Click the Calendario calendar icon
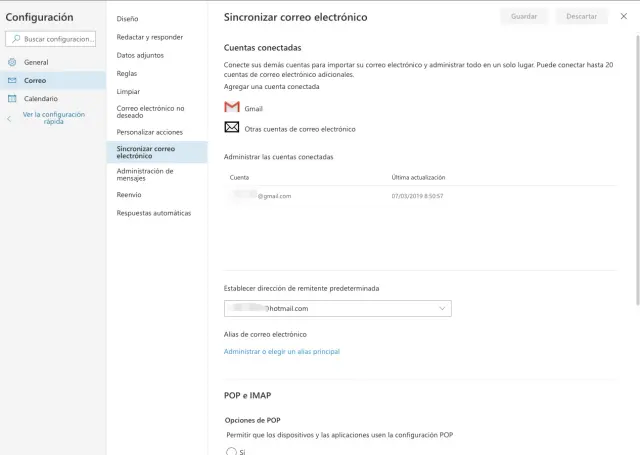This screenshot has width=640, height=455. click(12, 98)
